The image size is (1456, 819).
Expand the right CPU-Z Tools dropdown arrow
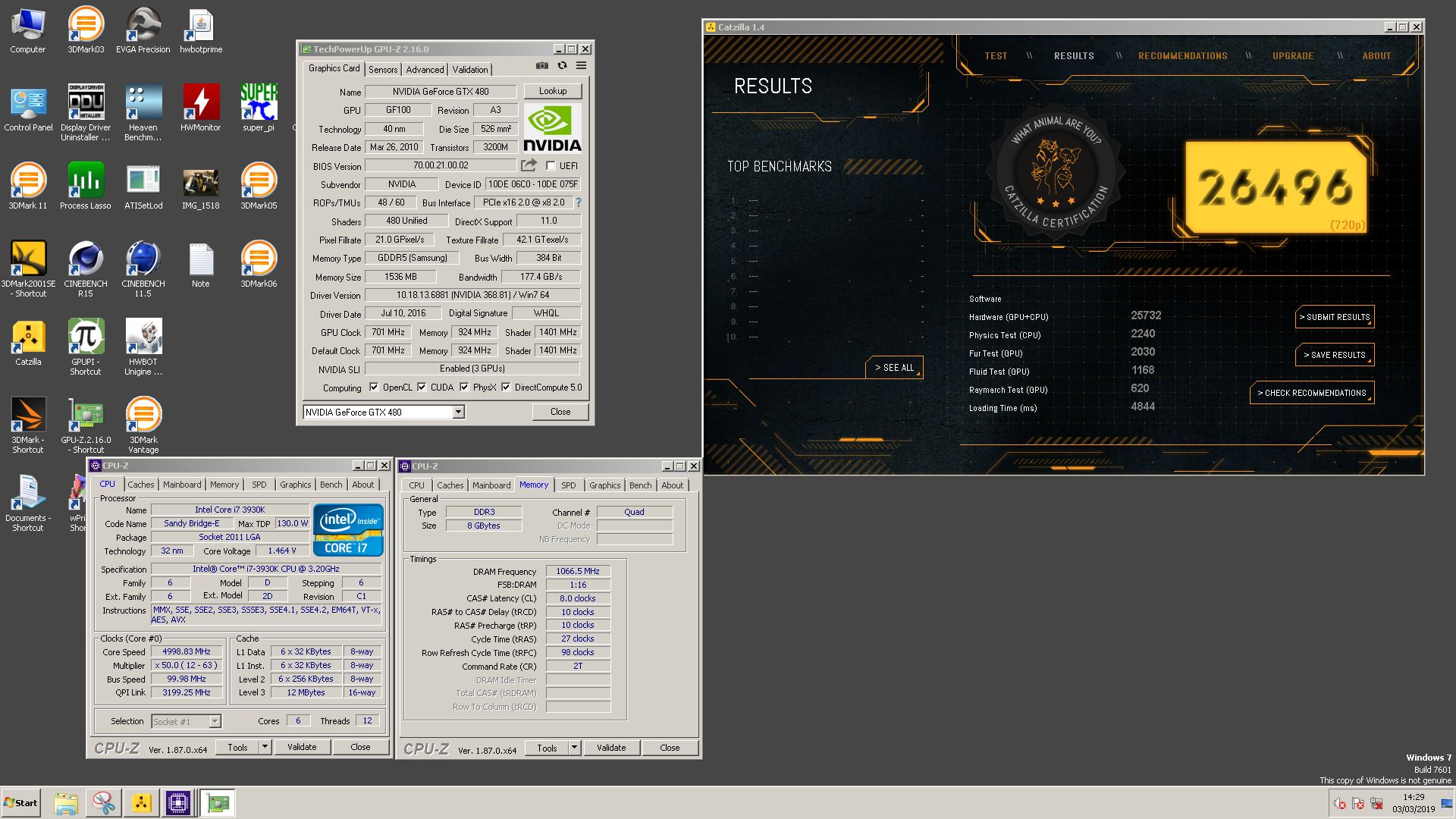pos(574,748)
